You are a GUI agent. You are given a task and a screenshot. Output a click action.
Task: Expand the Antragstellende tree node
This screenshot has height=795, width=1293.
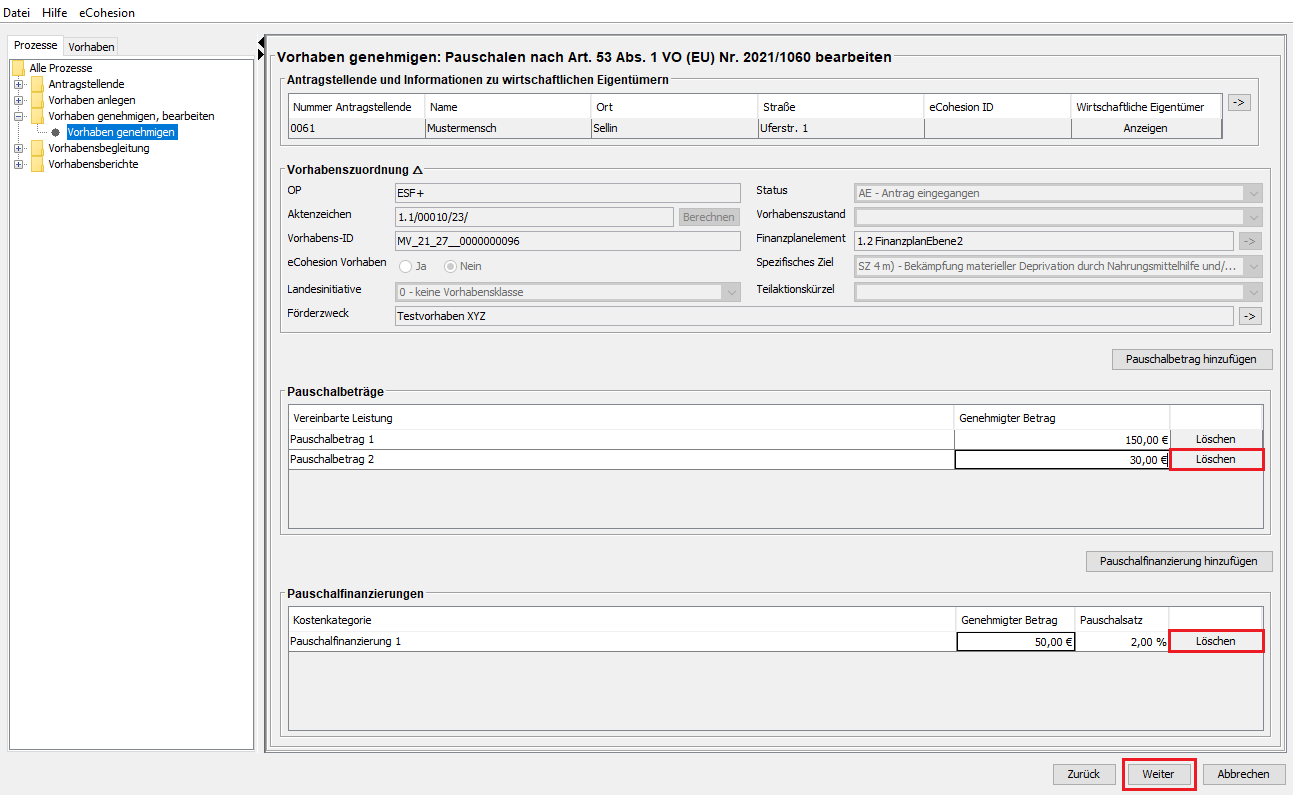pyautogui.click(x=18, y=84)
